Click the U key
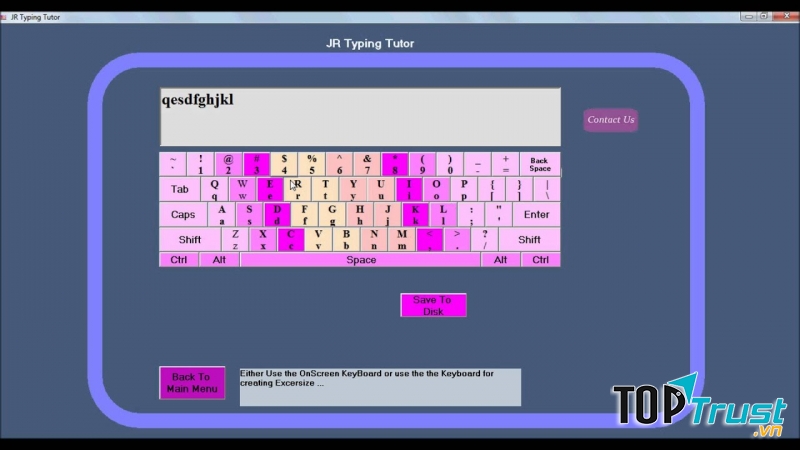The image size is (800, 450). (381, 189)
